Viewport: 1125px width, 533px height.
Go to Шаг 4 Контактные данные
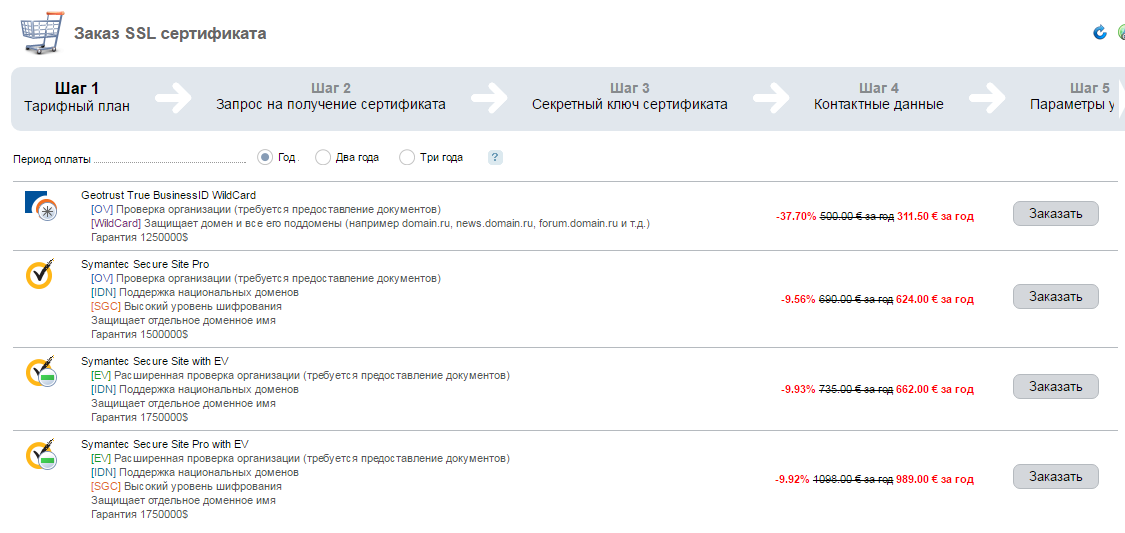(x=878, y=97)
